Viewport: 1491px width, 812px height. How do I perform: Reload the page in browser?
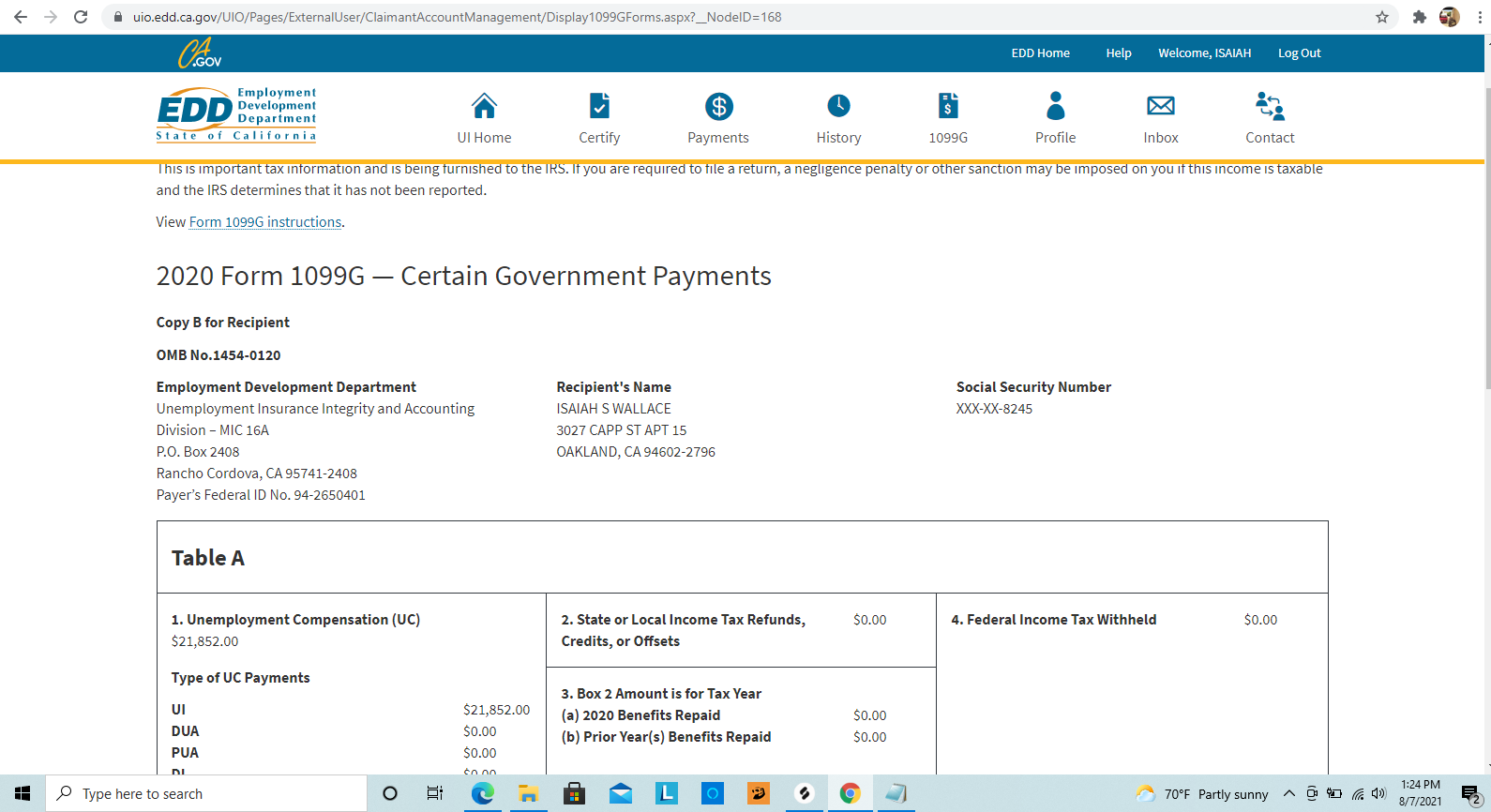(81, 17)
